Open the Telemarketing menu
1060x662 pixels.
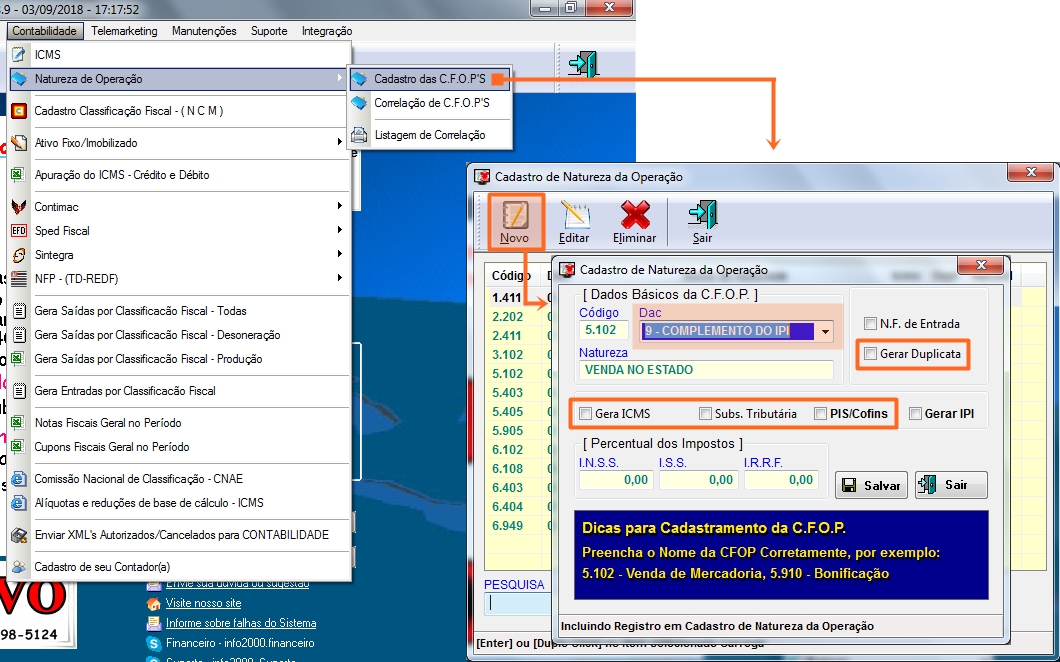124,31
